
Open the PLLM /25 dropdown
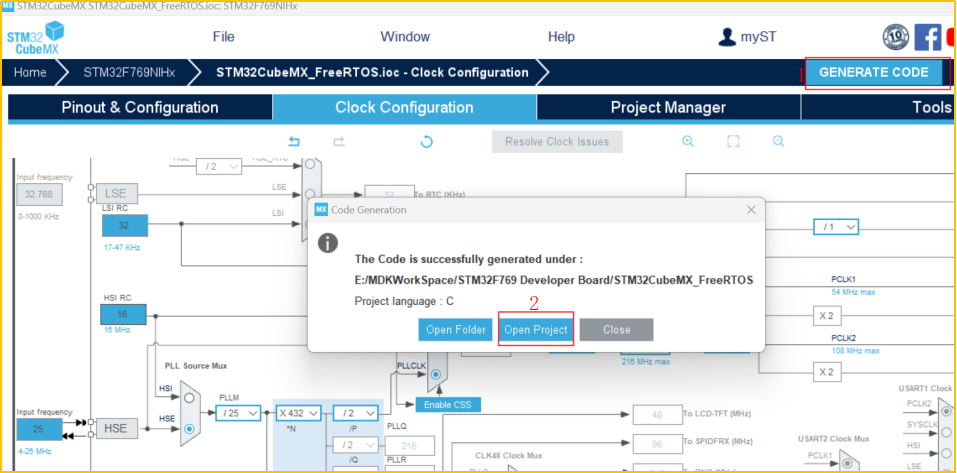245,413
